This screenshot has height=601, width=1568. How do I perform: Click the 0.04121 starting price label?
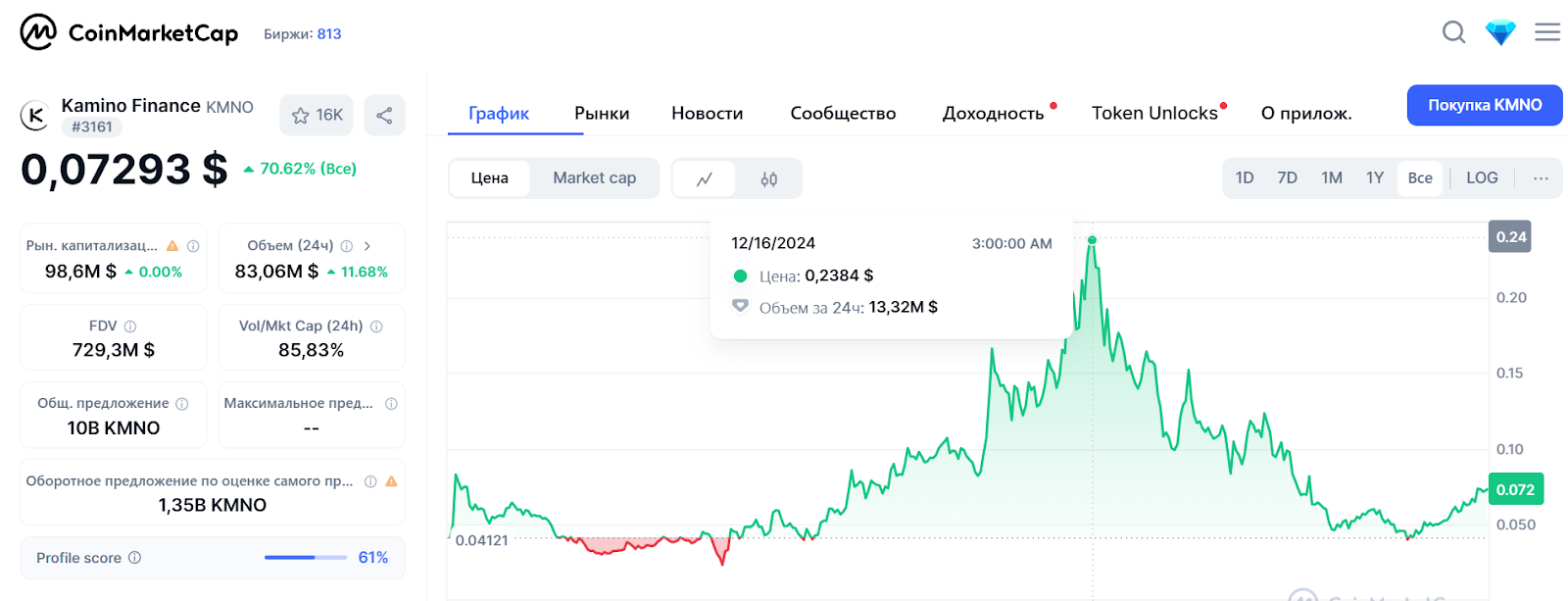pyautogui.click(x=481, y=540)
